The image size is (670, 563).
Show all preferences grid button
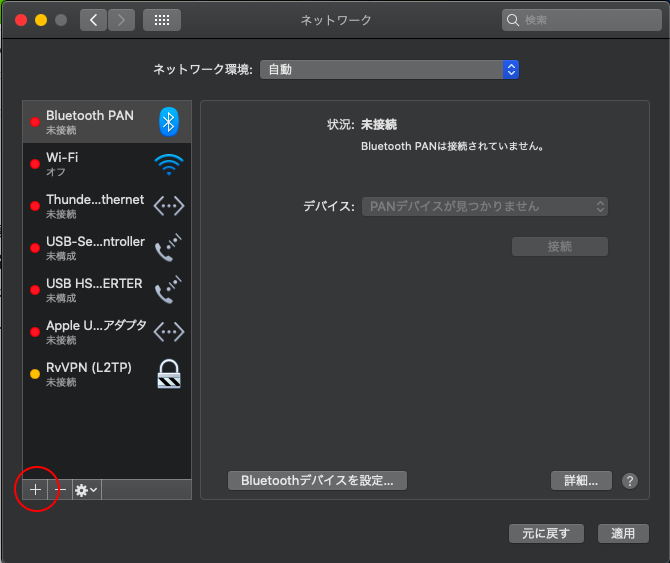[162, 20]
